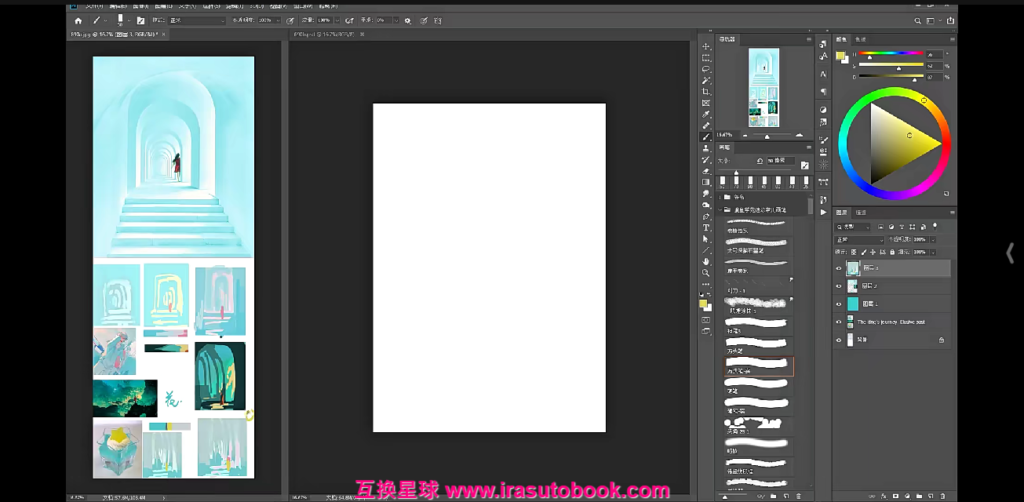Click the Navigator preview thumbnail
Viewport: 1024px width, 502px height.
tap(763, 87)
